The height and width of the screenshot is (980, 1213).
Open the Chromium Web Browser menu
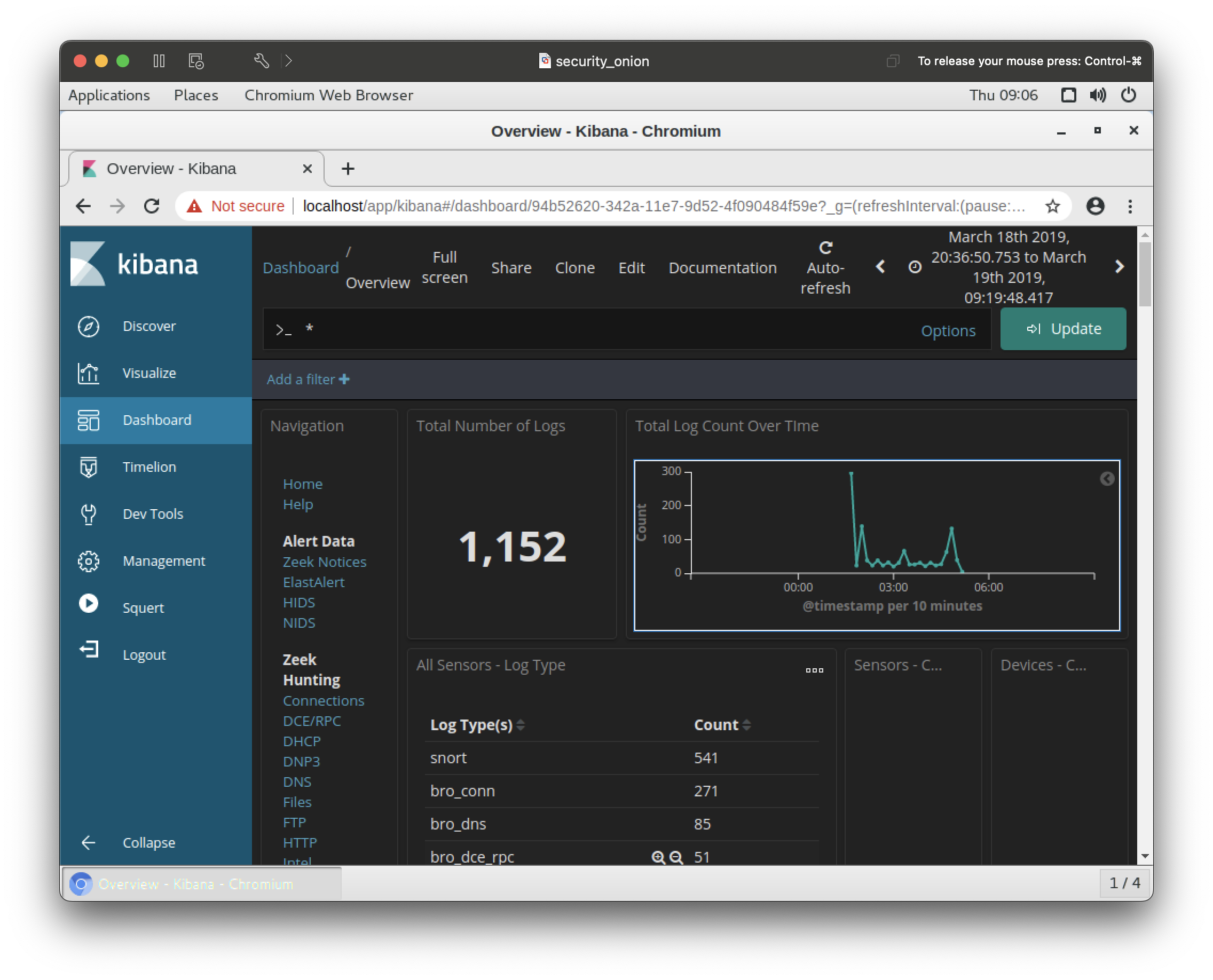pos(329,95)
